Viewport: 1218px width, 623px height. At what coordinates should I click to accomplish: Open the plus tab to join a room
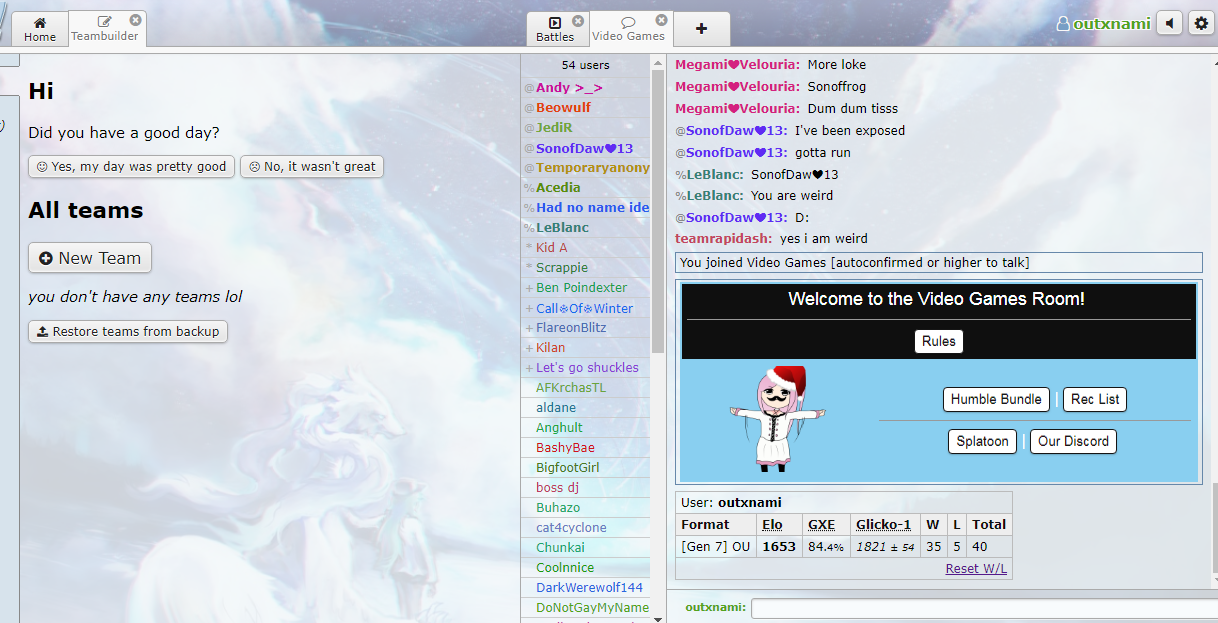(x=701, y=29)
